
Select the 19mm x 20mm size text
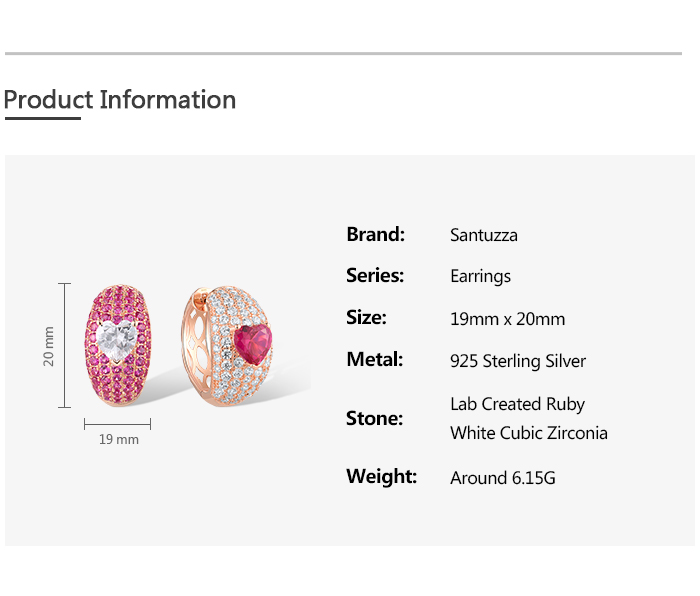507,319
